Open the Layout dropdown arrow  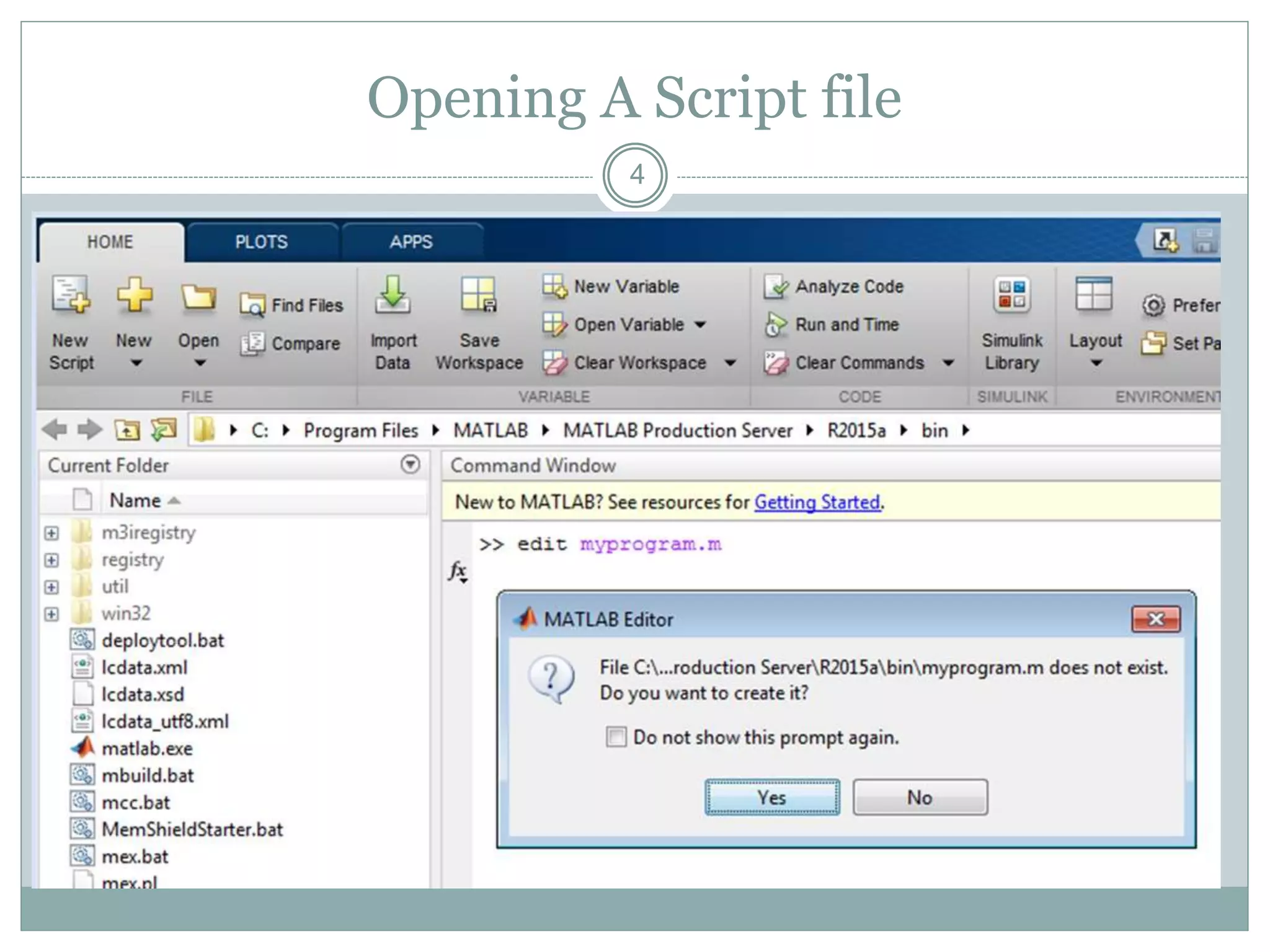1096,363
